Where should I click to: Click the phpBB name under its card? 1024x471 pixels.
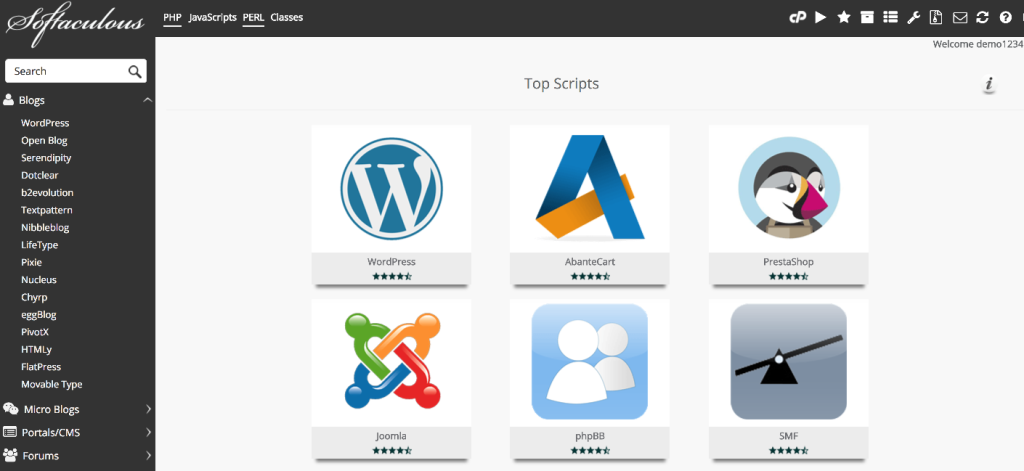[x=590, y=436]
